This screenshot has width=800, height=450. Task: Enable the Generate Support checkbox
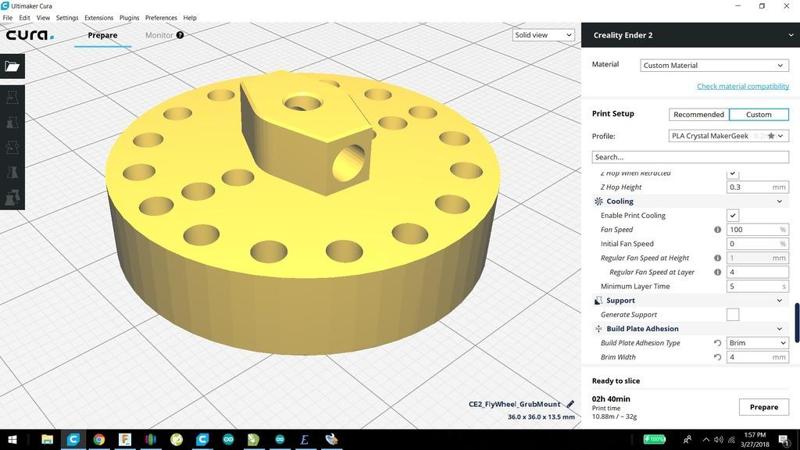tap(733, 315)
